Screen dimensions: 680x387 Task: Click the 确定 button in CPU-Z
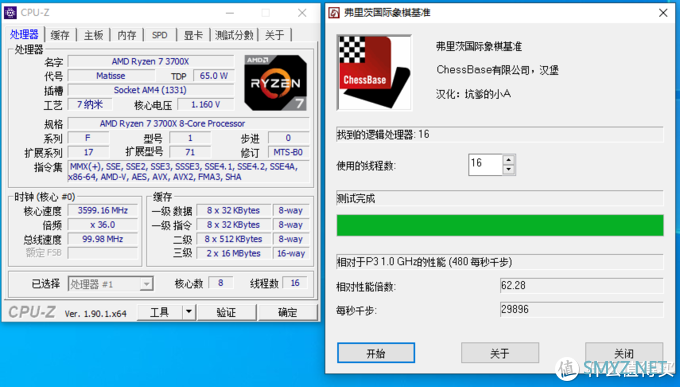[288, 312]
